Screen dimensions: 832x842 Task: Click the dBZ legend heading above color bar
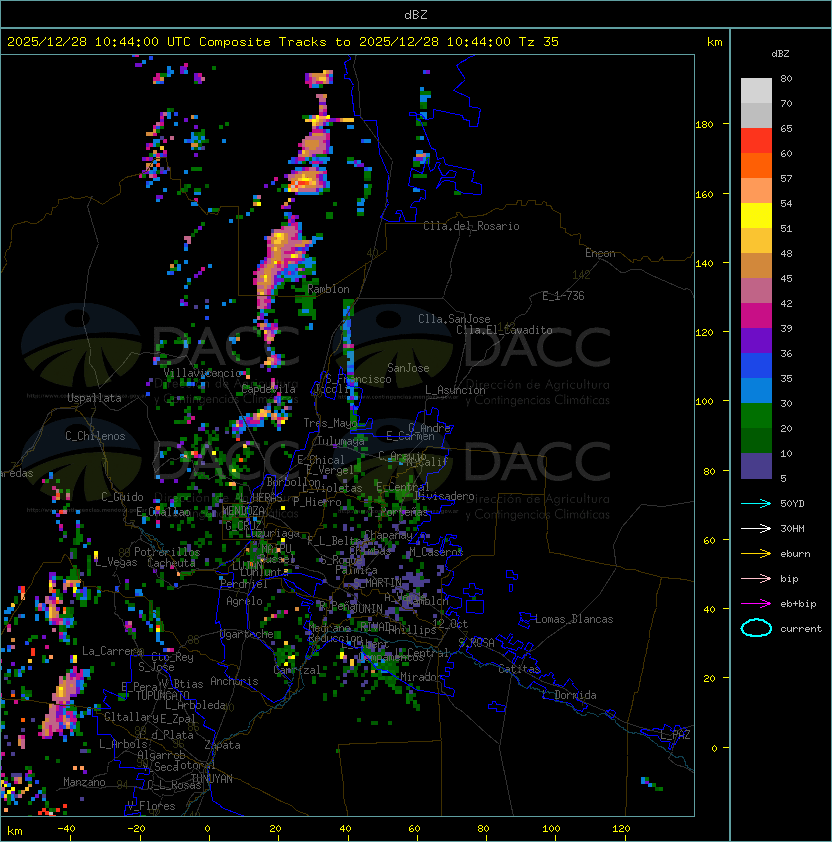[780, 54]
